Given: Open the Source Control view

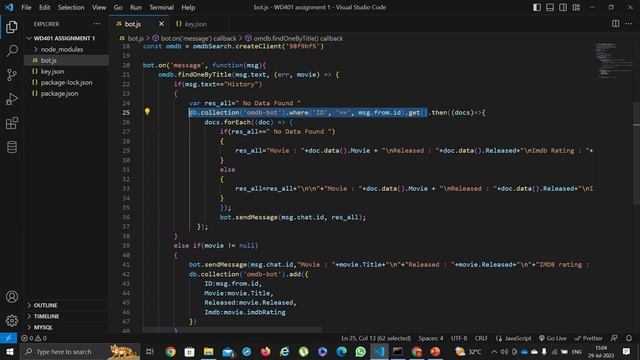Looking at the screenshot, I should tap(12, 75).
